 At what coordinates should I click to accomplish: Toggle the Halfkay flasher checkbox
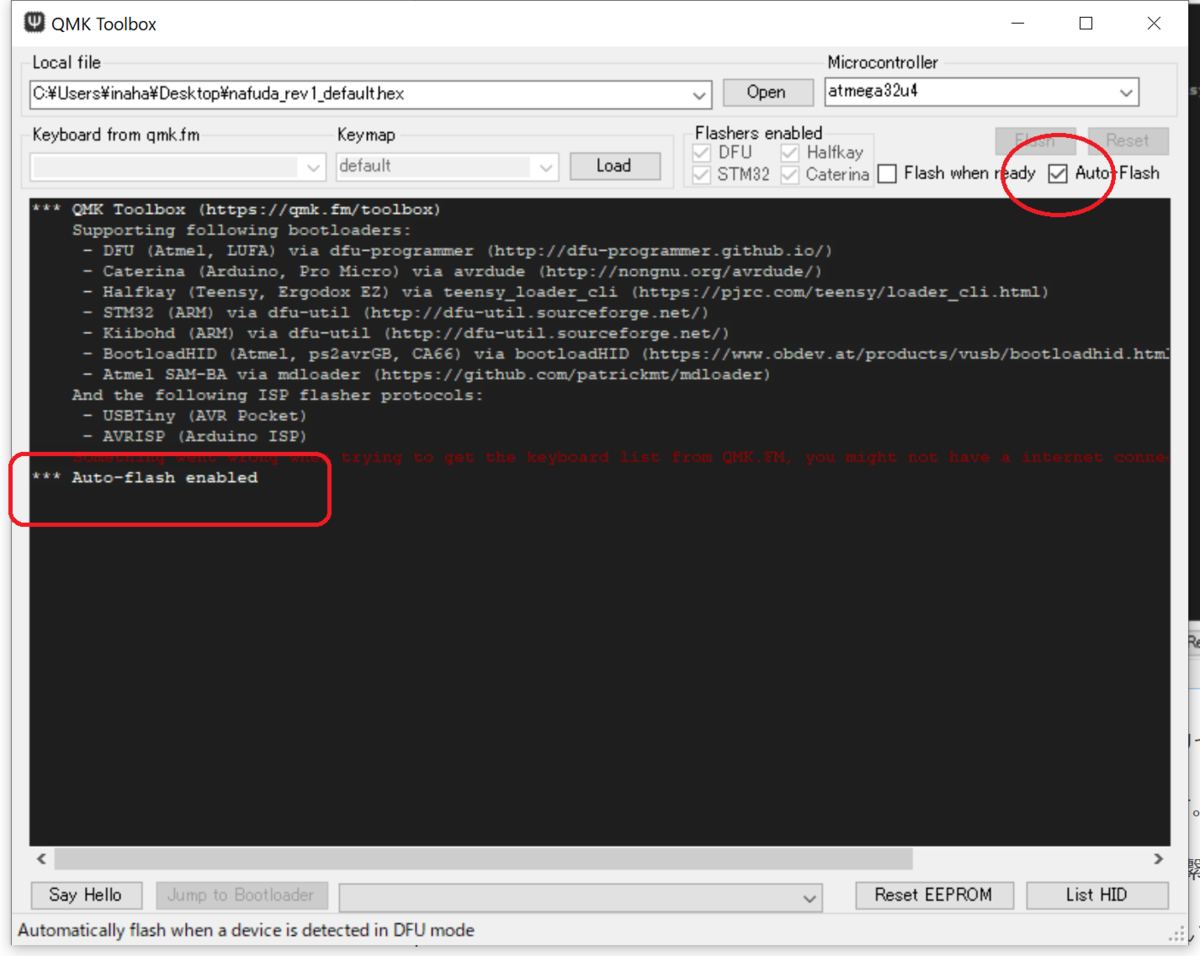tap(790, 153)
